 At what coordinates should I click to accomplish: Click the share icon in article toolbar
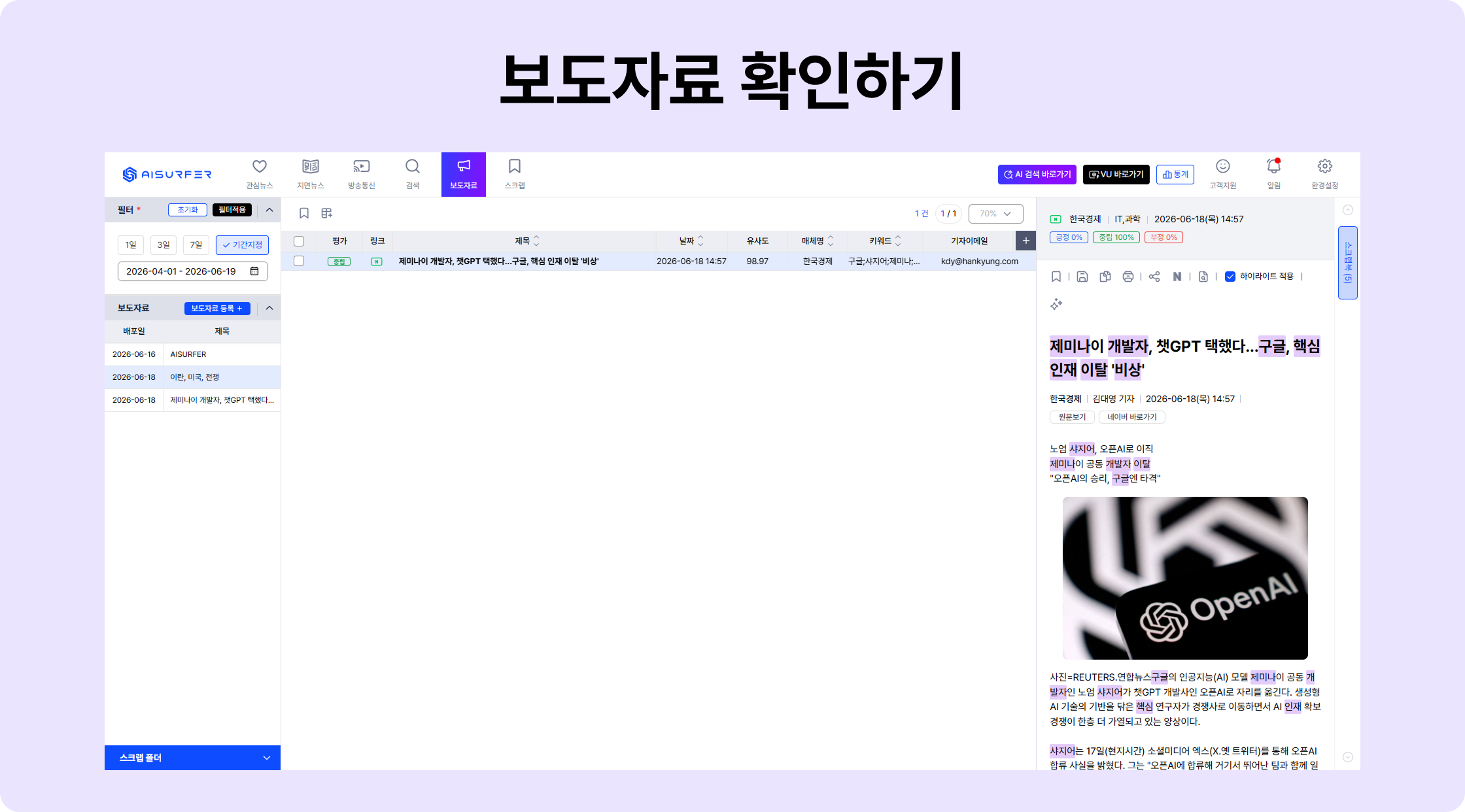(1154, 277)
